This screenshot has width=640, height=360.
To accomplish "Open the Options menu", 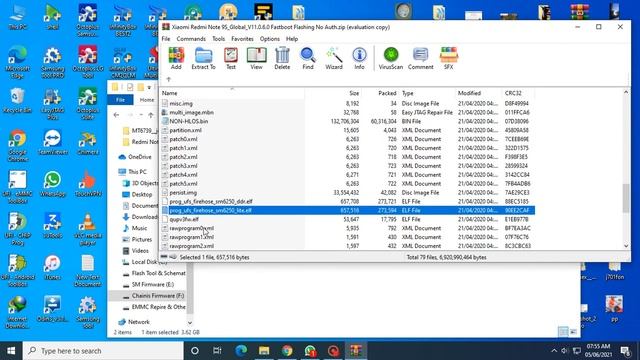I will 270,39.
